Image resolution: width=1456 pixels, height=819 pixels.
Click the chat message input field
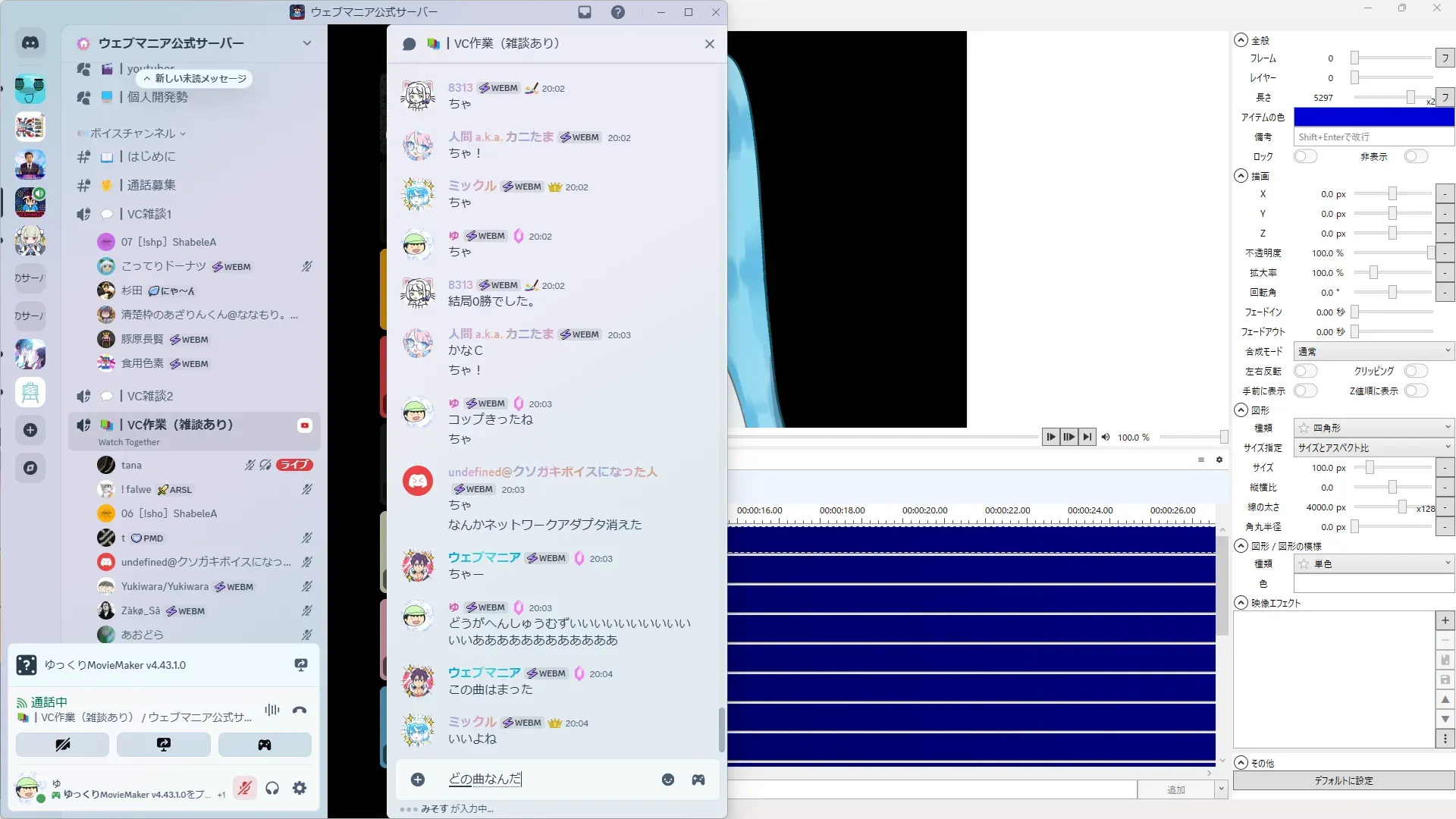pyautogui.click(x=546, y=780)
